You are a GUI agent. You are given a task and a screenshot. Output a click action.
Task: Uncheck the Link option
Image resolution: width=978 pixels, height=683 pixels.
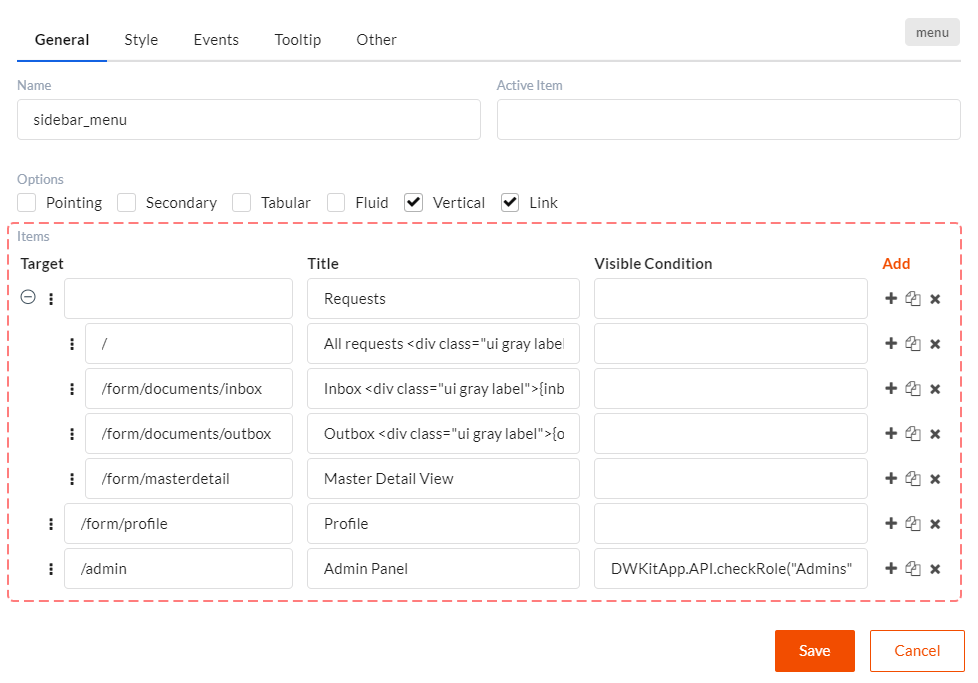coord(510,203)
